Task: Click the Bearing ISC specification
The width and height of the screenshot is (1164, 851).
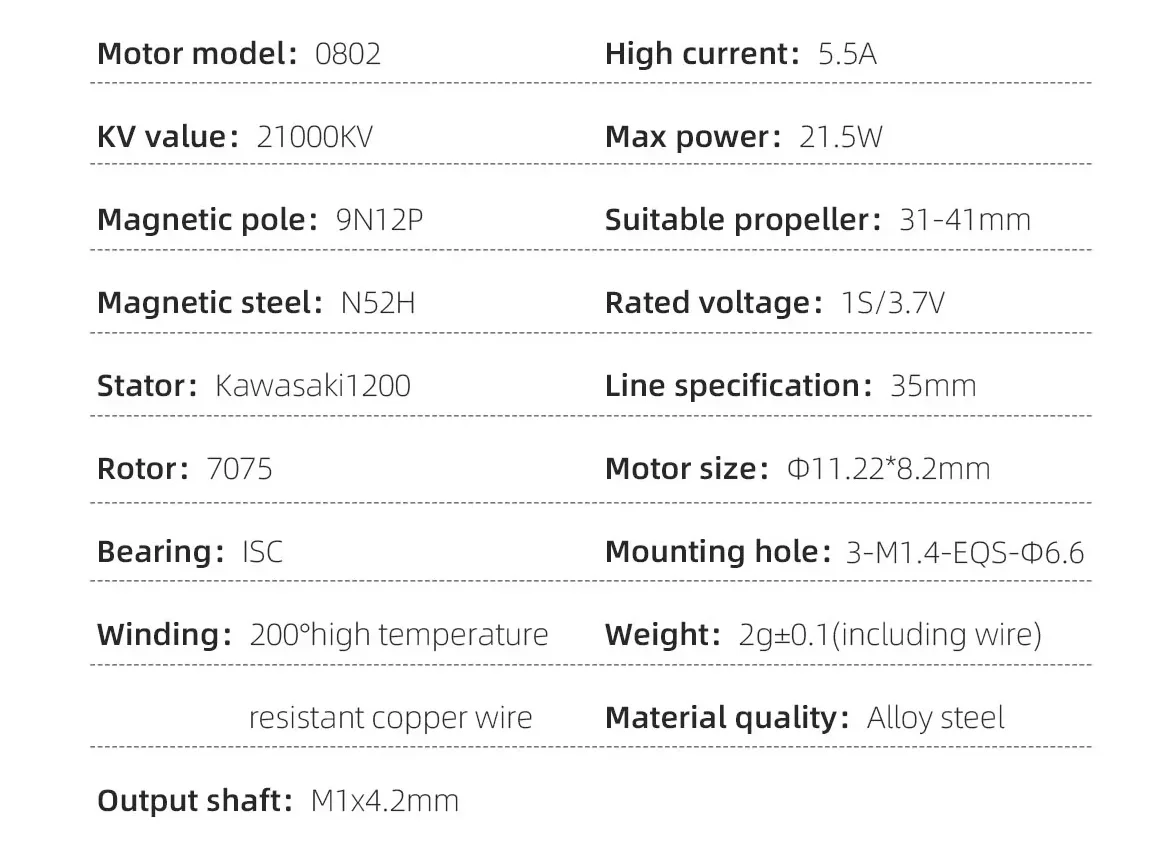Action: coord(190,552)
